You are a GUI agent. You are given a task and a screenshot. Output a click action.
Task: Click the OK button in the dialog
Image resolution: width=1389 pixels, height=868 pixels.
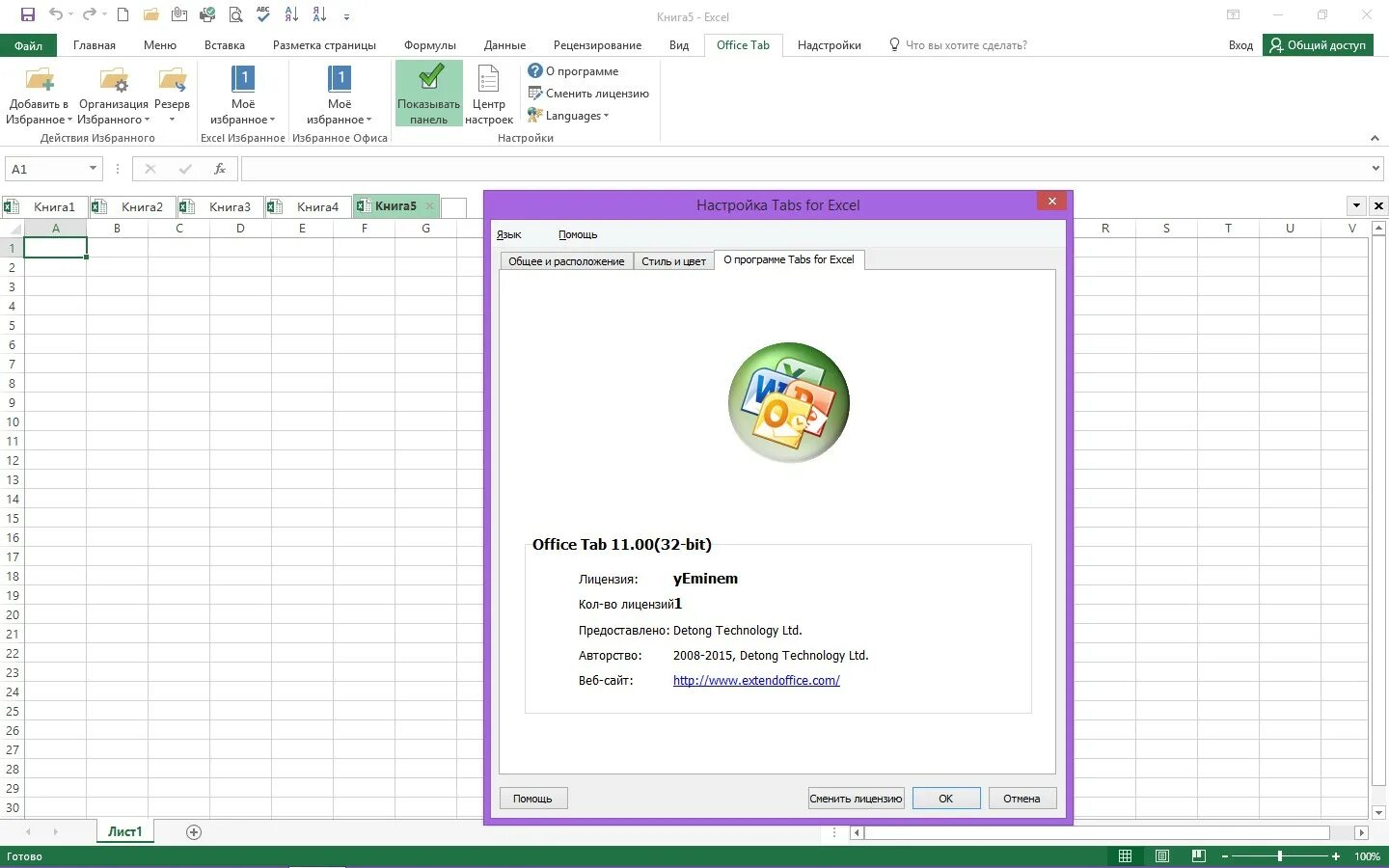946,799
